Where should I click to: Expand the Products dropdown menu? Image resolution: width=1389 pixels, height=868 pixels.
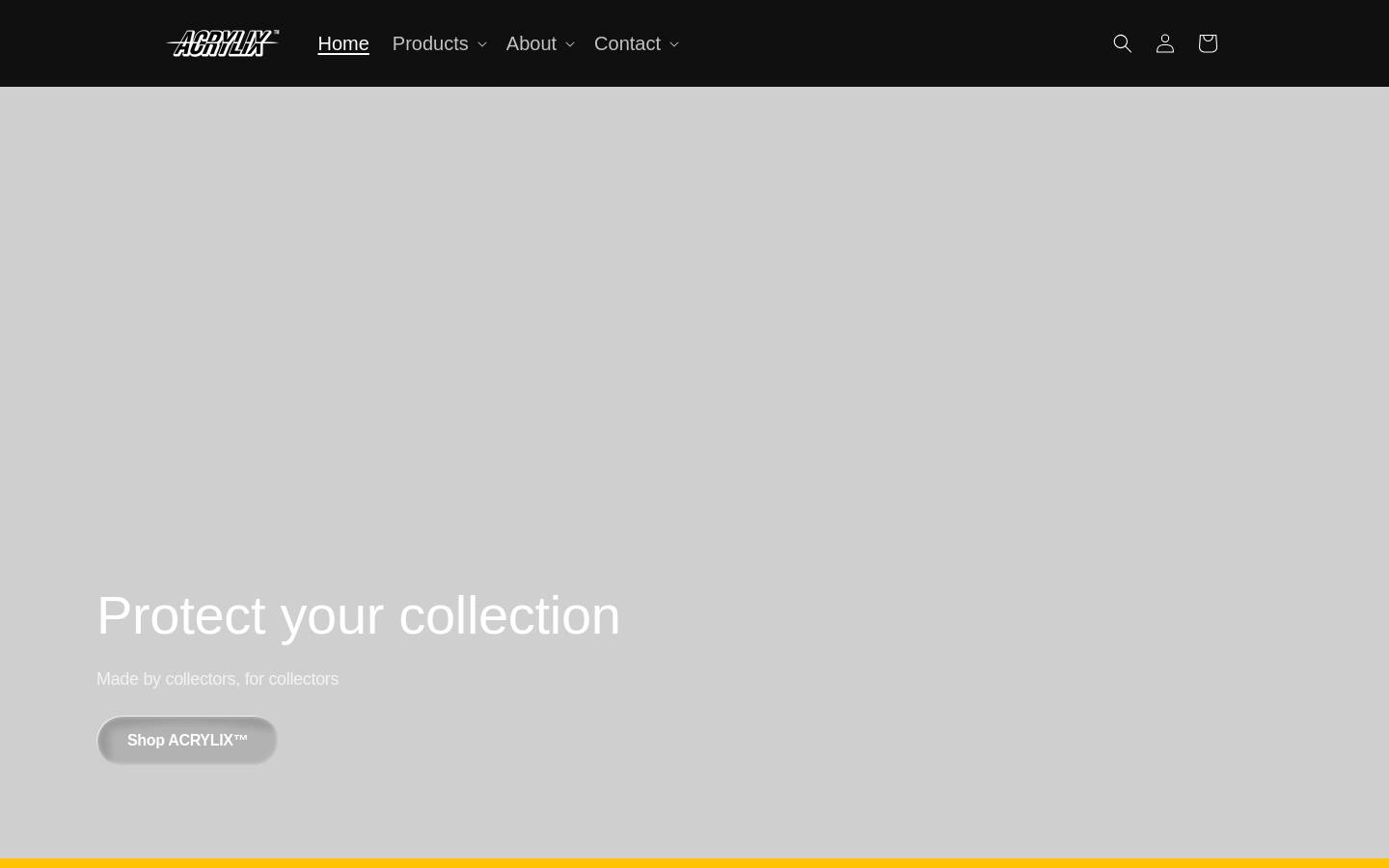click(439, 43)
